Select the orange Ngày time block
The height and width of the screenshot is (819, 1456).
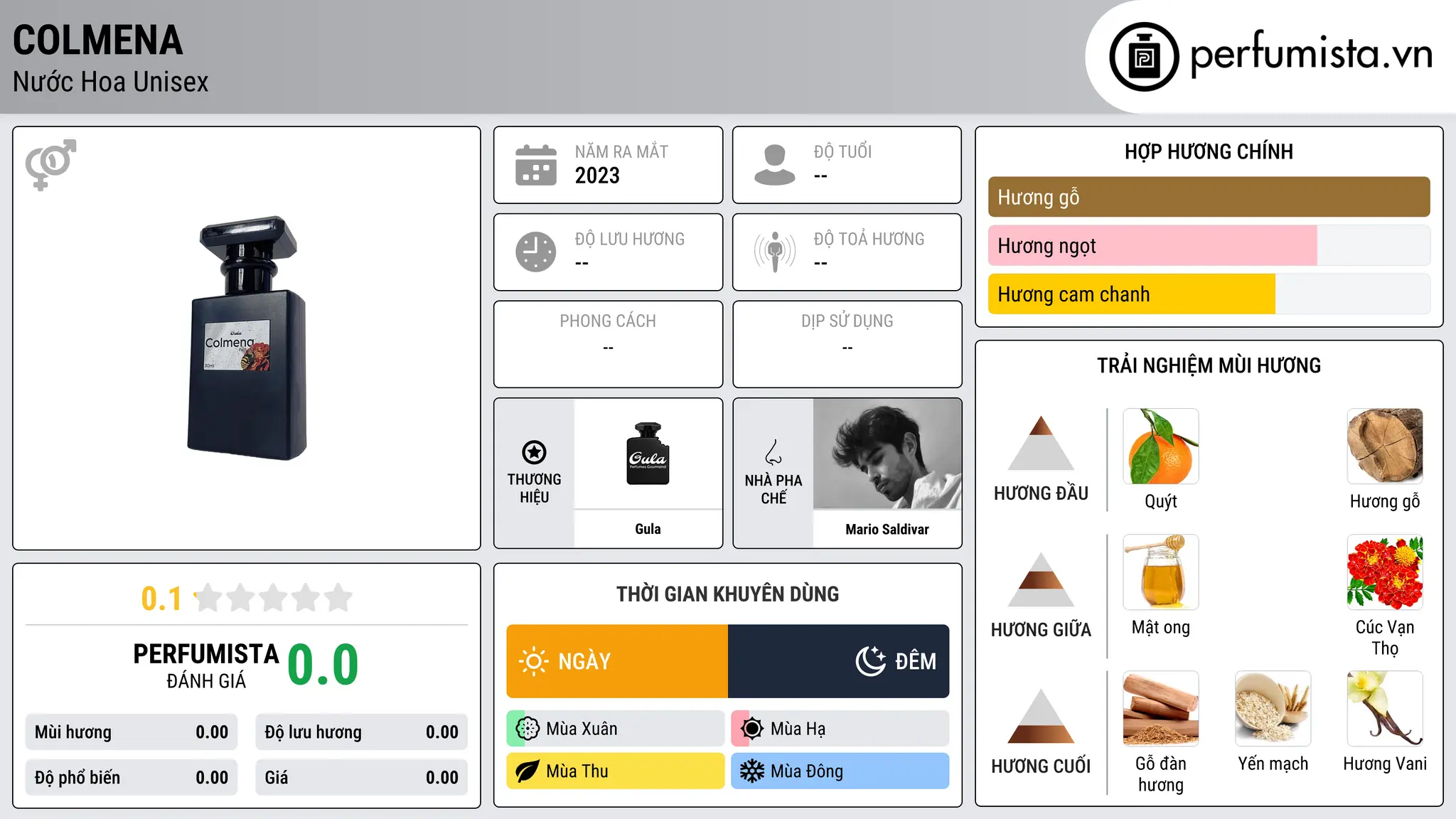pyautogui.click(x=617, y=661)
